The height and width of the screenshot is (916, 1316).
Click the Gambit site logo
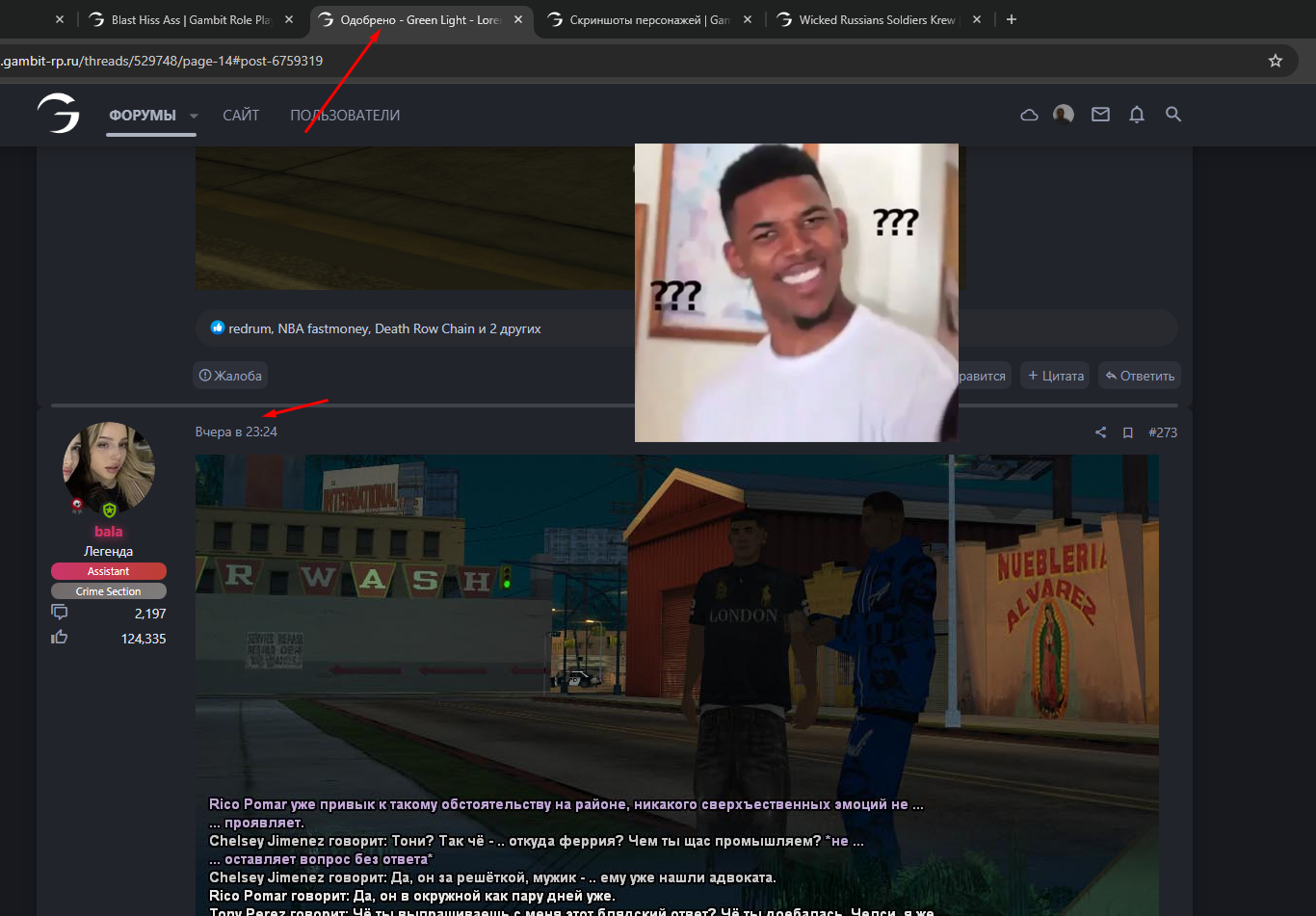[x=59, y=114]
